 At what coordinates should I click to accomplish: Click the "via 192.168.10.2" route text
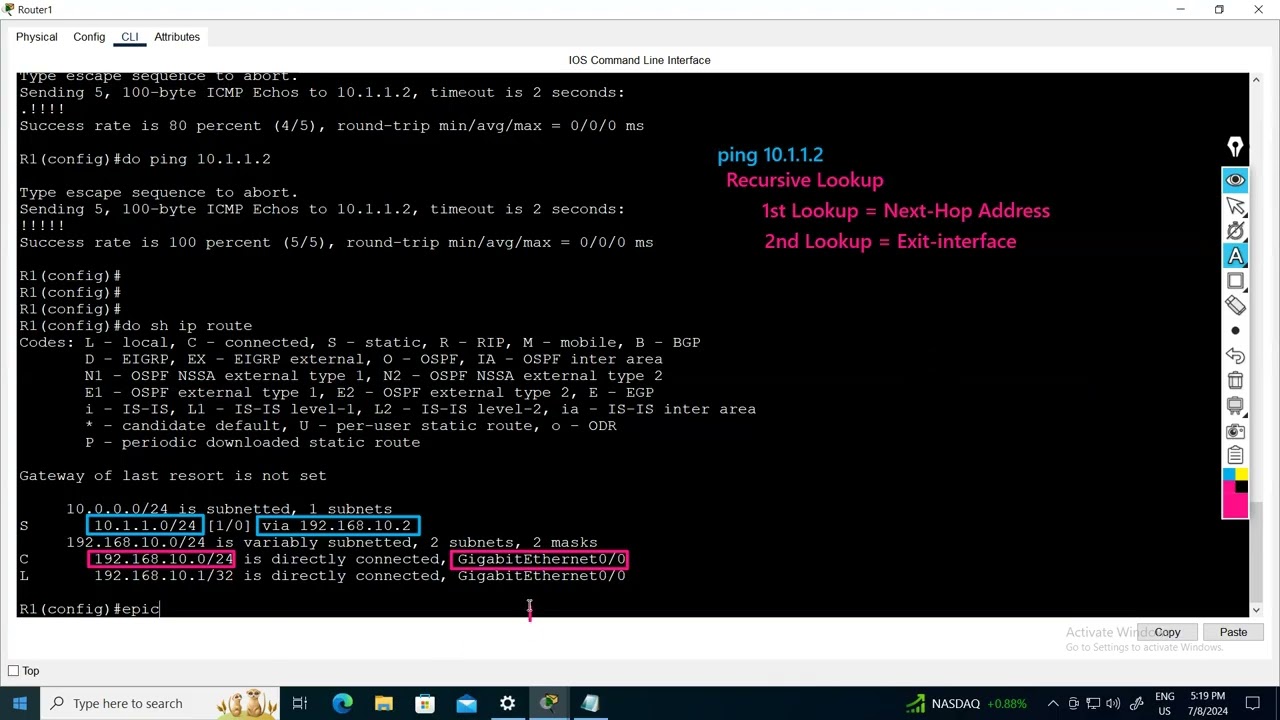tap(336, 526)
